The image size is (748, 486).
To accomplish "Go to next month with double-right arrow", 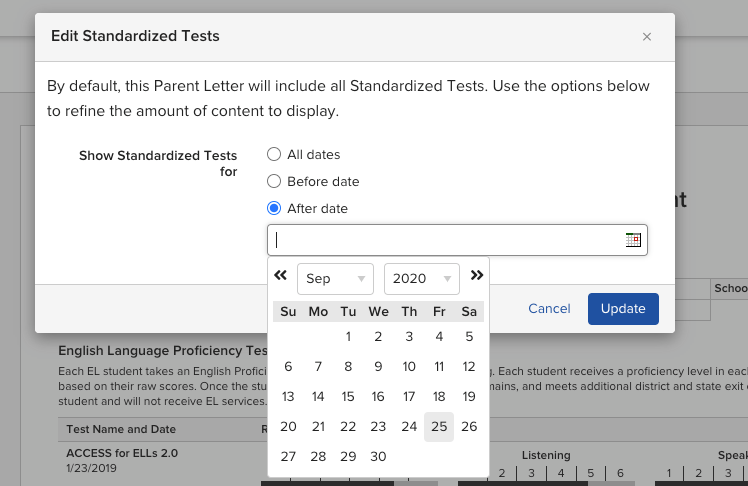I will [477, 275].
